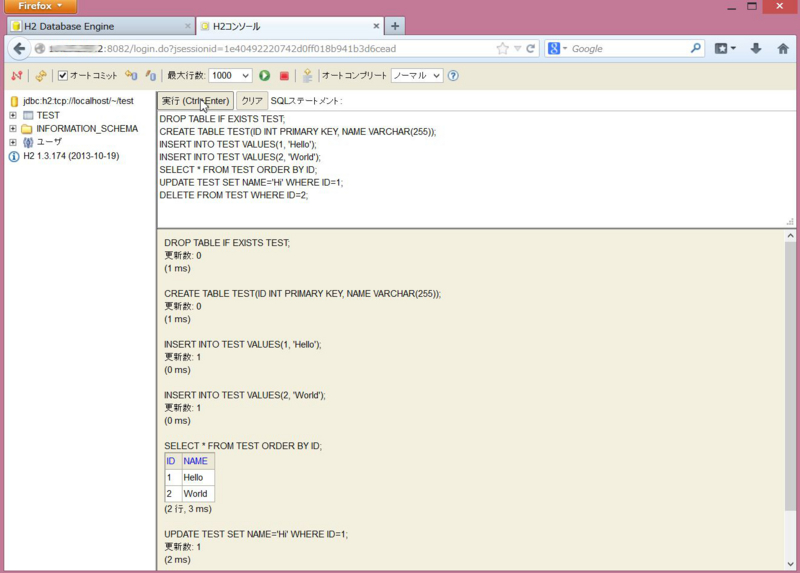The image size is (800, 573).
Task: Click the green run icon
Action: (x=264, y=76)
